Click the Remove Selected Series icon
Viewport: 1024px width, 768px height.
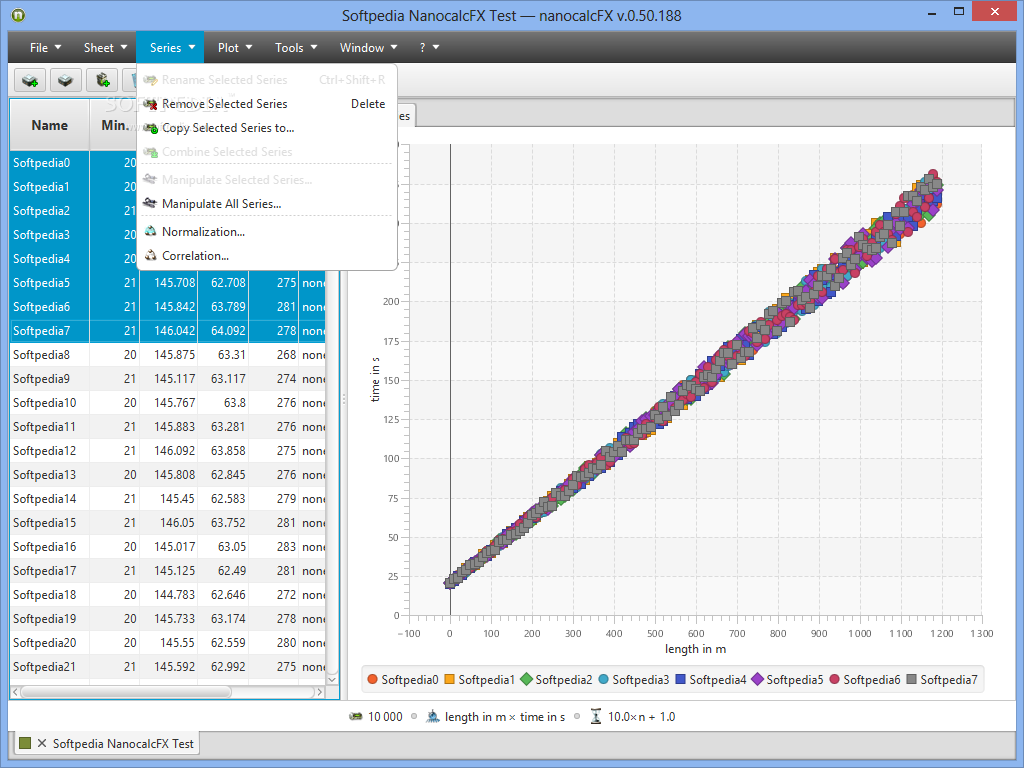pyautogui.click(x=150, y=104)
